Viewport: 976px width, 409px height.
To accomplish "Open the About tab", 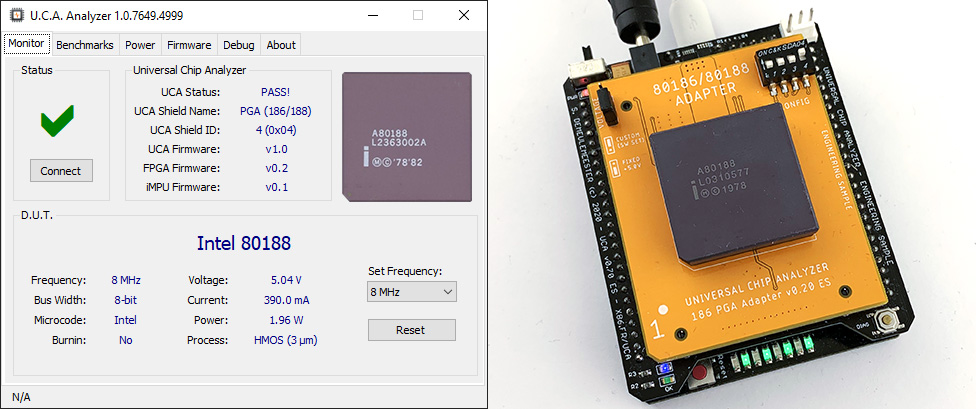I will (281, 45).
